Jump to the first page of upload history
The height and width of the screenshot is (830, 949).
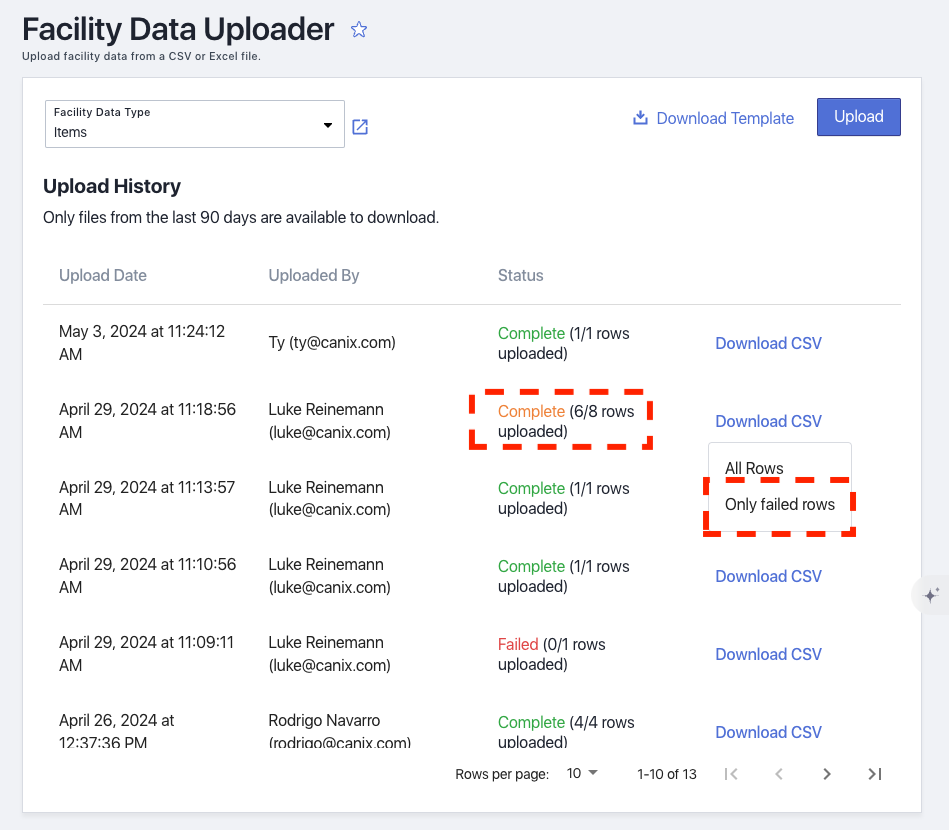(731, 773)
